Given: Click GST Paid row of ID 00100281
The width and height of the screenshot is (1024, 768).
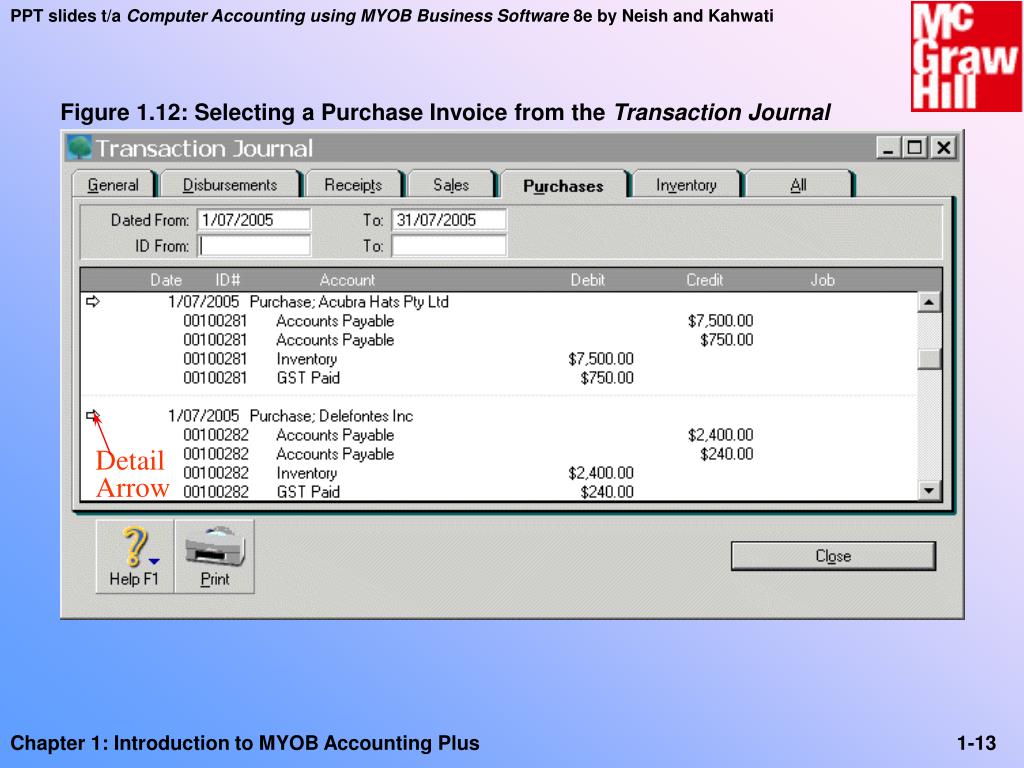Looking at the screenshot, I should point(499,377).
